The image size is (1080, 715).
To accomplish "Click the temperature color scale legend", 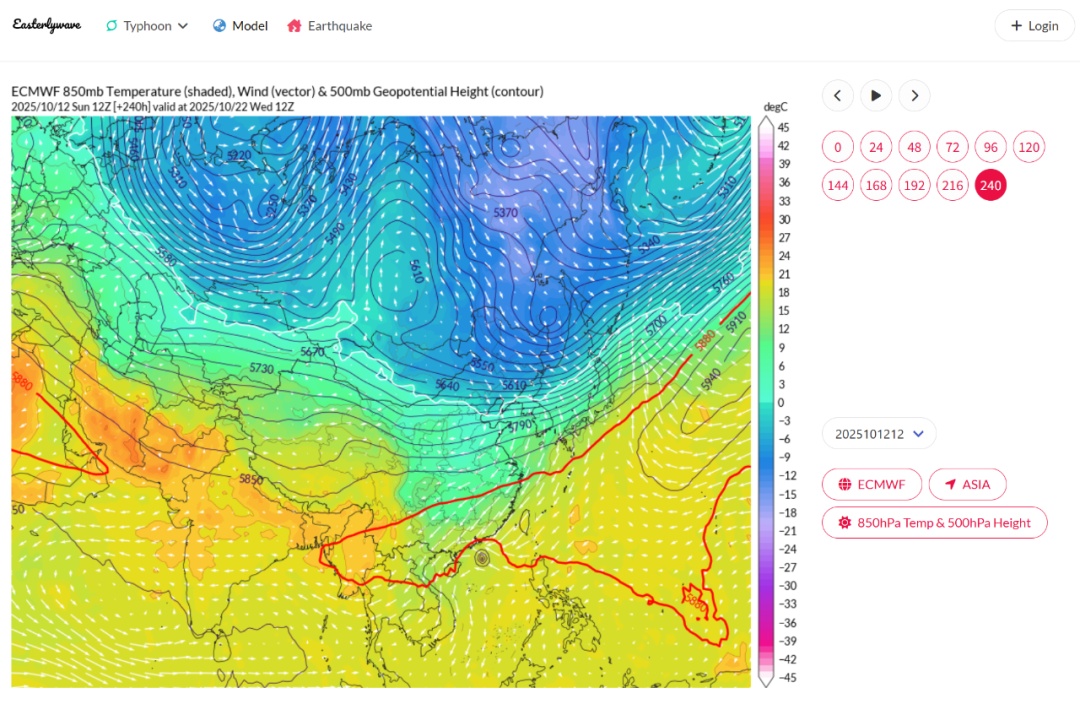I will click(766, 402).
